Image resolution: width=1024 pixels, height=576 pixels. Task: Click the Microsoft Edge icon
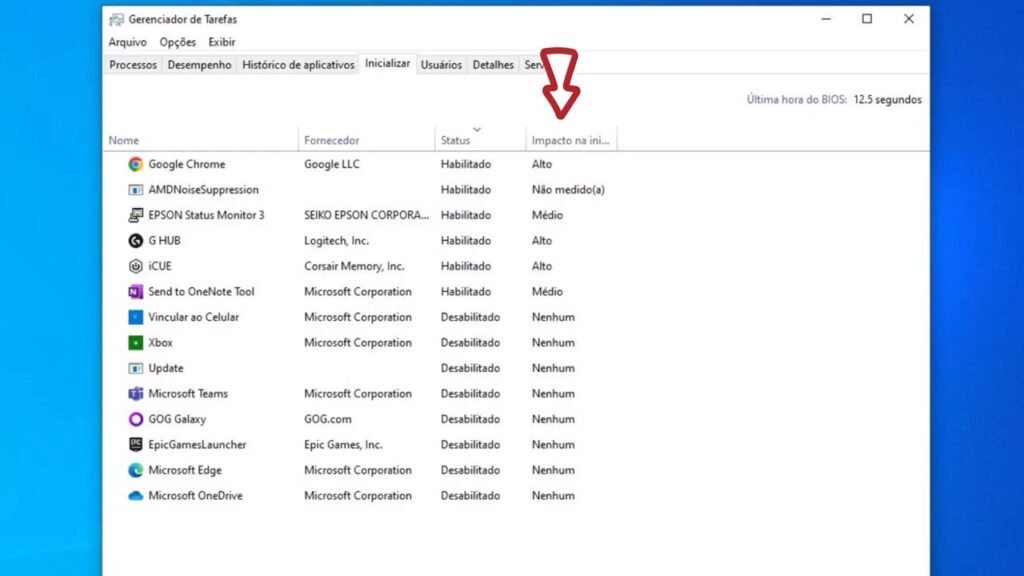(135, 470)
